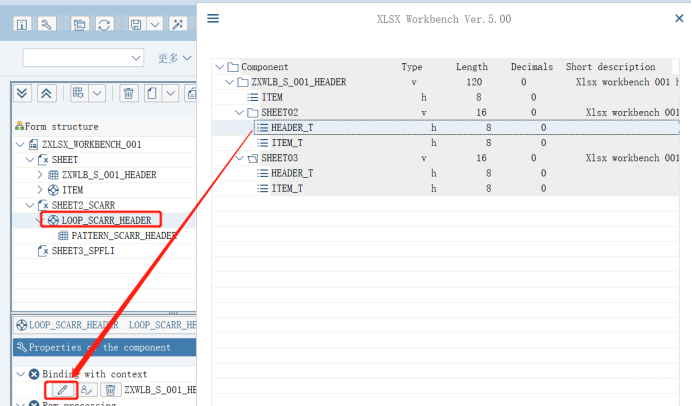Click the wrench settings toolbar icon
The width and height of the screenshot is (692, 406).
(x=46, y=24)
